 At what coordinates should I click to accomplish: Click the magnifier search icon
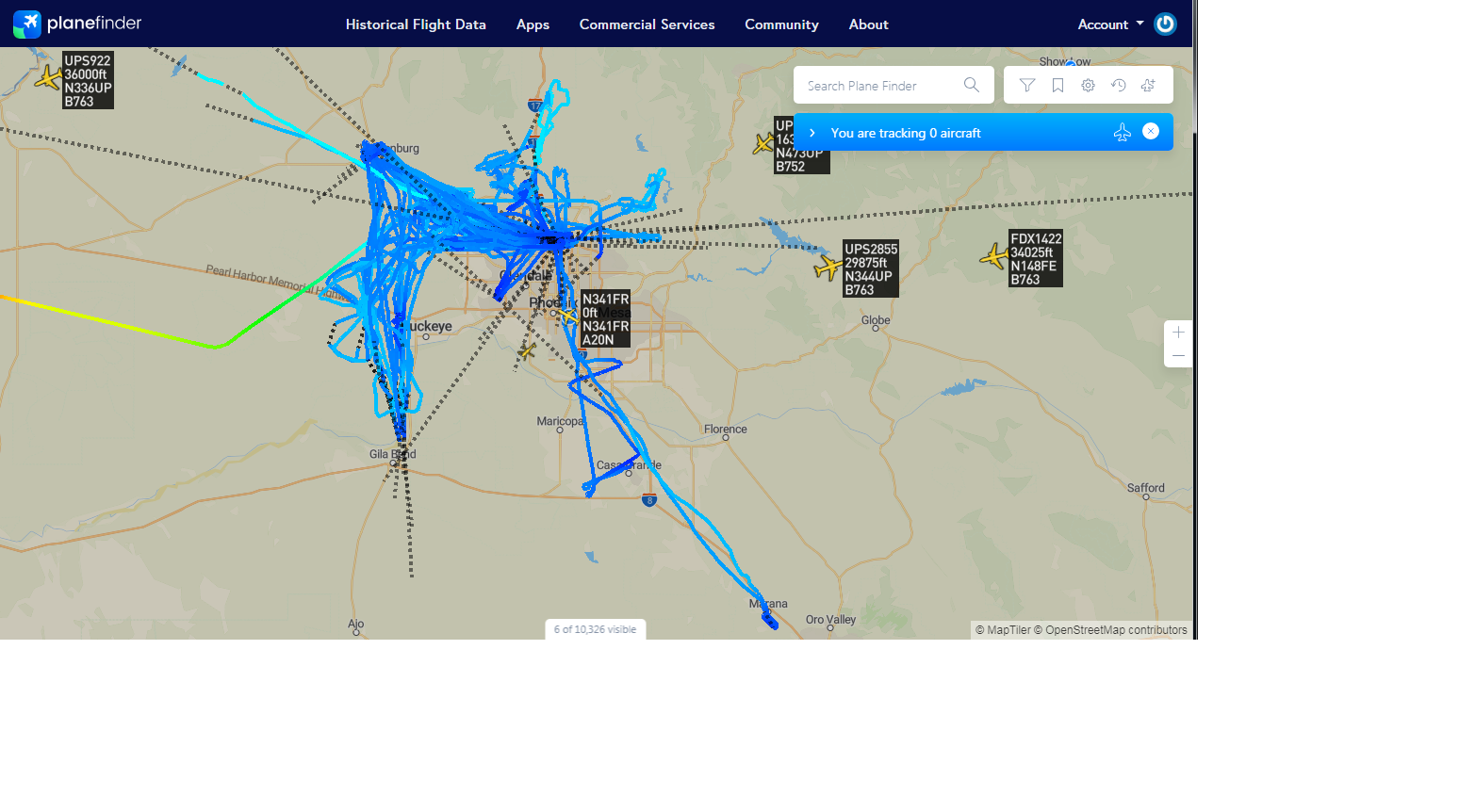tap(972, 85)
